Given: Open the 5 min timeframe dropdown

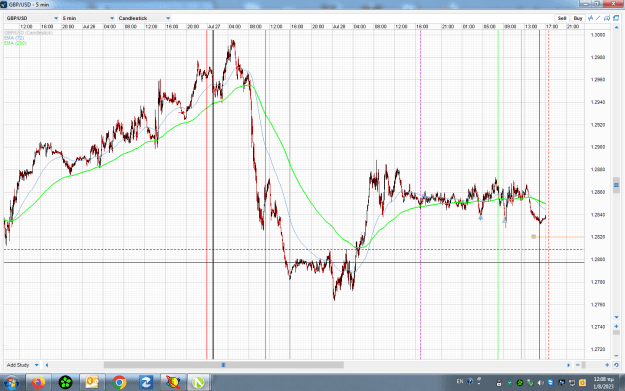Looking at the screenshot, I should click(88, 18).
